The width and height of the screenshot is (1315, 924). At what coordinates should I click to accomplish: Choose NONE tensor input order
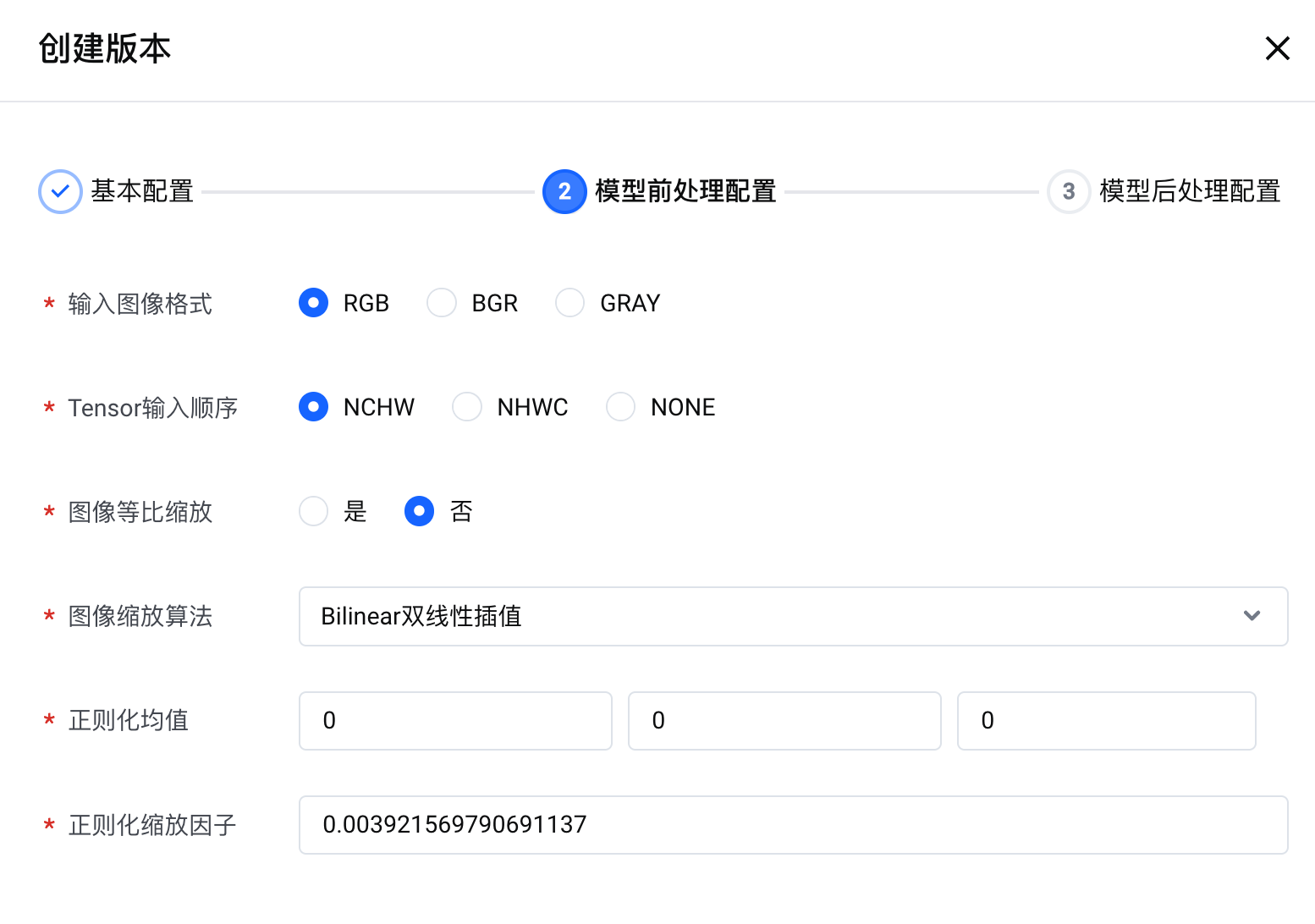pyautogui.click(x=620, y=406)
